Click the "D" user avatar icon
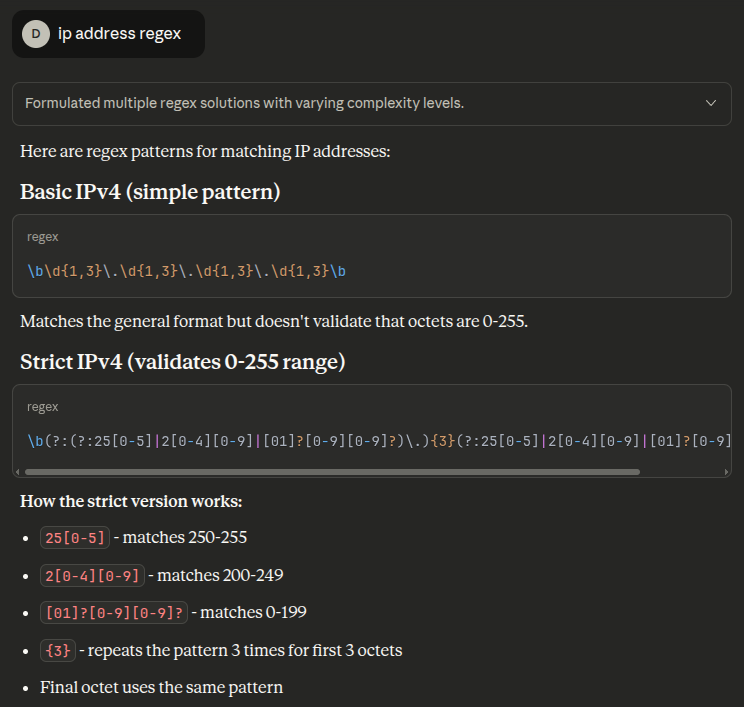Image resolution: width=744 pixels, height=707 pixels. 36,34
